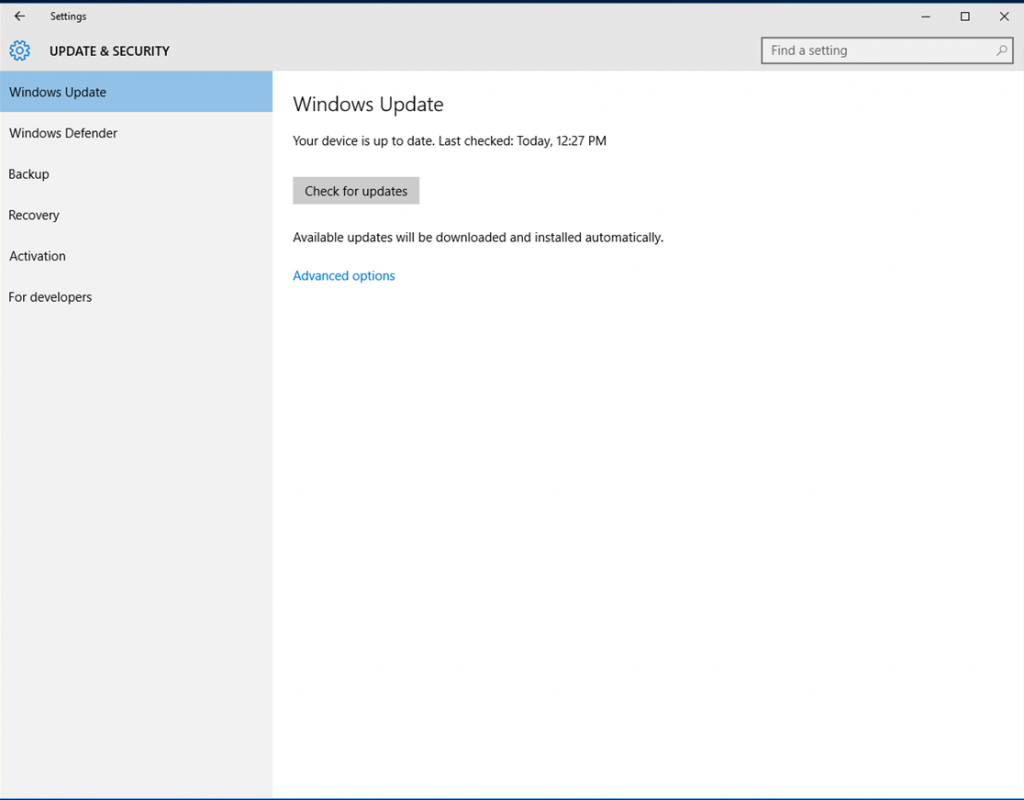Open the Windows Defender section
Image resolution: width=1024 pixels, height=800 pixels.
click(x=63, y=133)
